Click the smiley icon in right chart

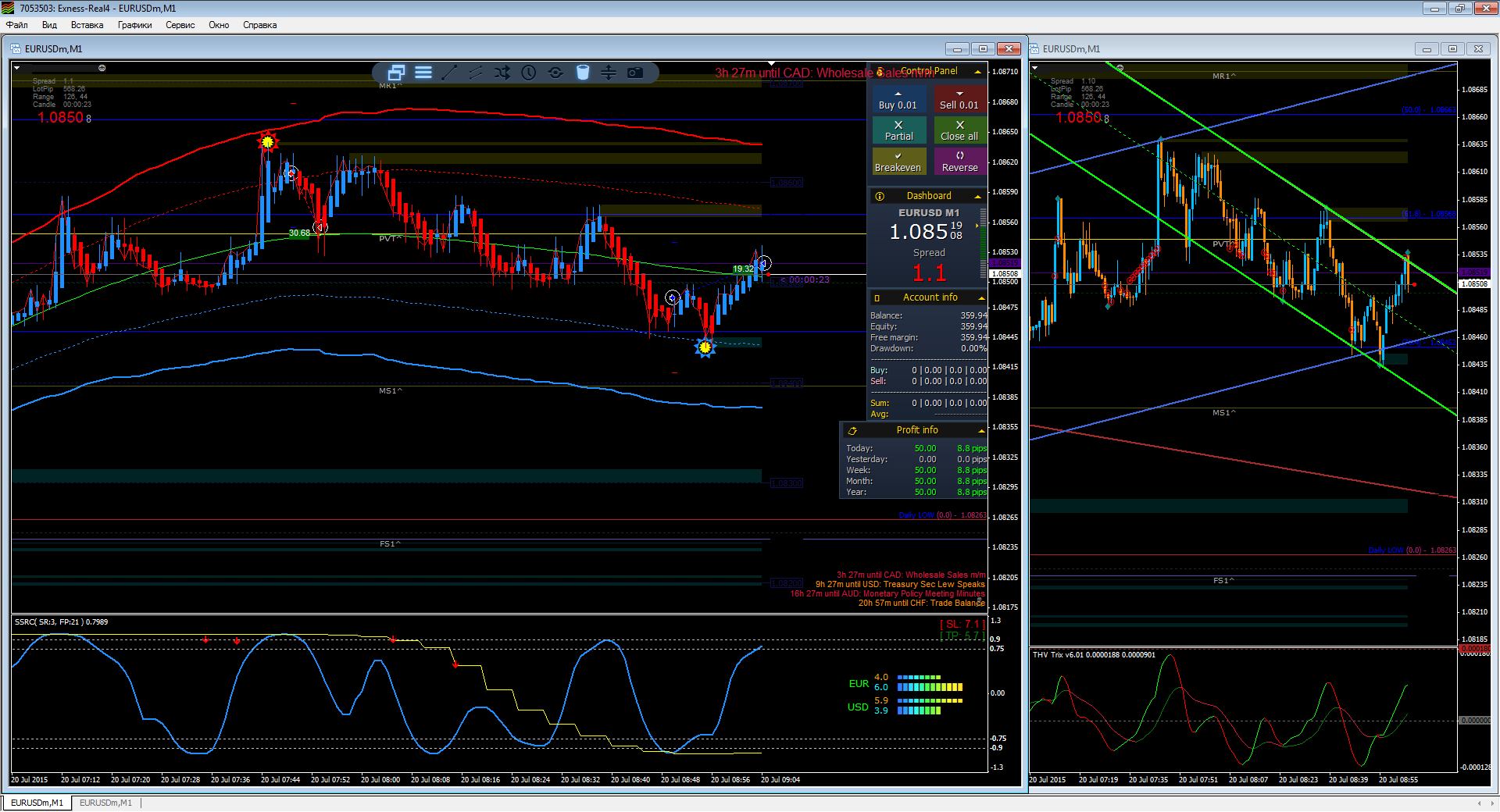point(1120,68)
